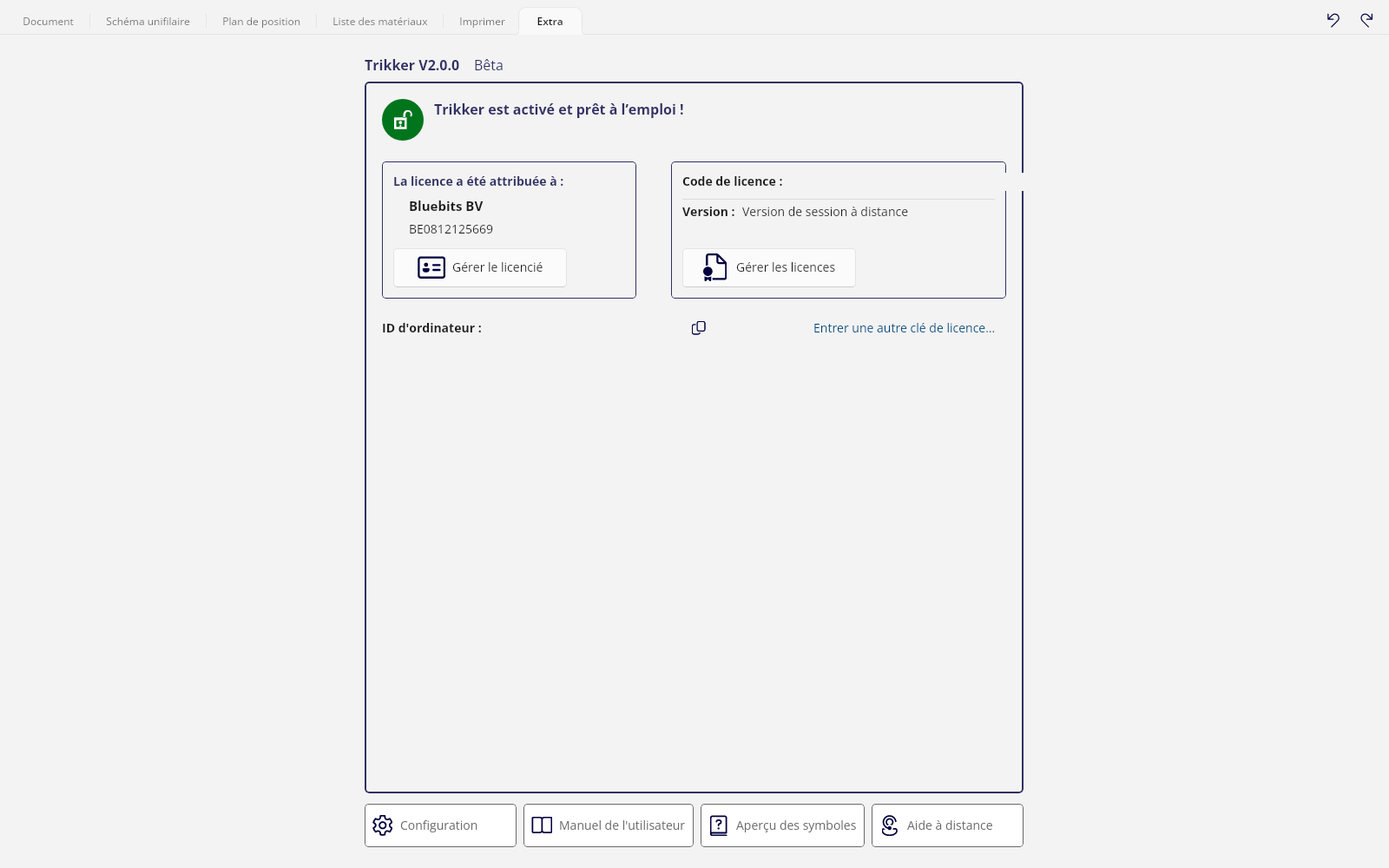The width and height of the screenshot is (1389, 868).
Task: Open the Configuration settings button
Action: click(x=440, y=825)
